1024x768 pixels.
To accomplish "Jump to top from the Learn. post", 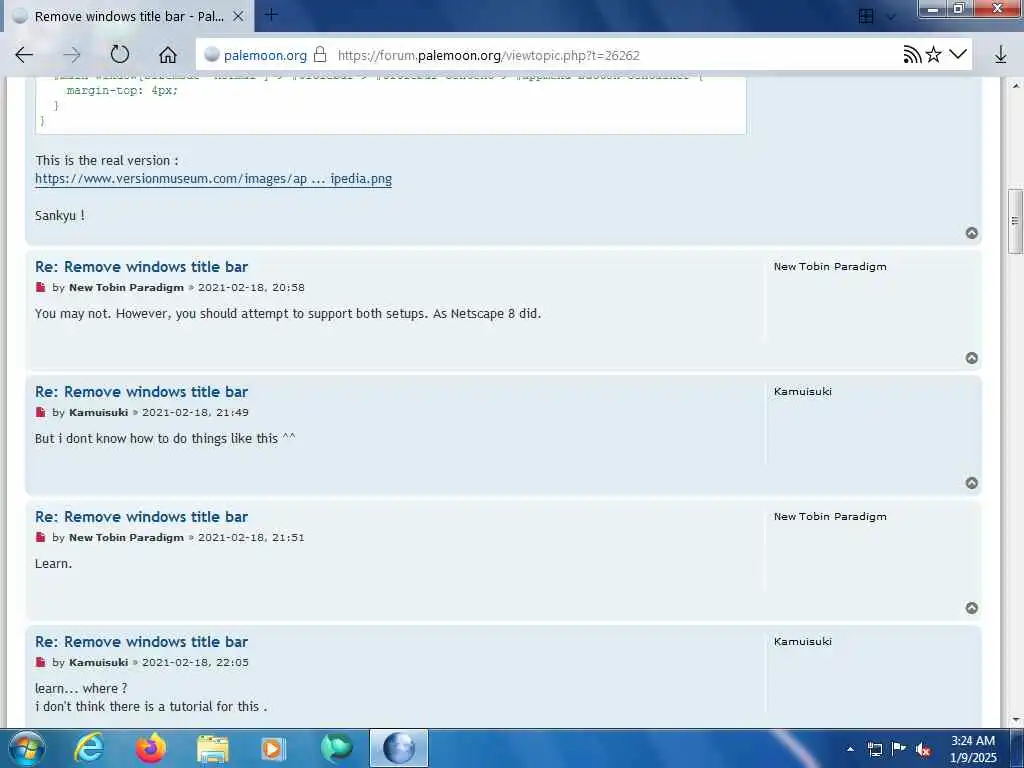I will tap(972, 608).
